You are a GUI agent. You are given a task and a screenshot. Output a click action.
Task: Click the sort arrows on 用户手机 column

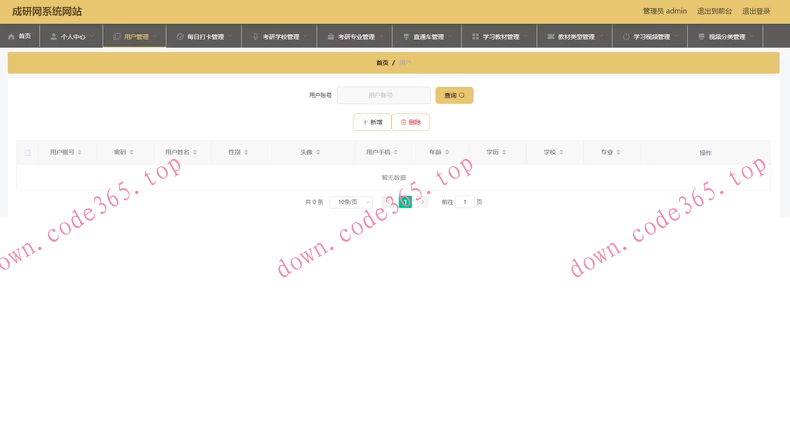[x=396, y=152]
